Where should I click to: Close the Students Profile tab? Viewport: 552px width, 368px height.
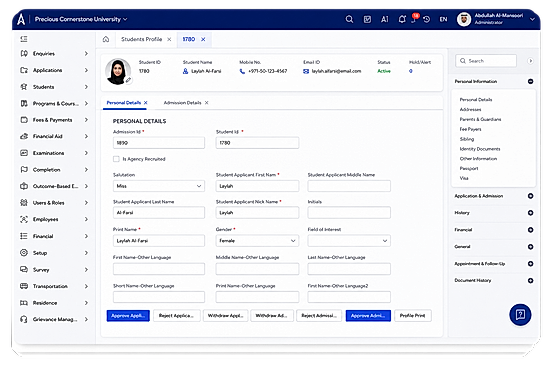169,39
